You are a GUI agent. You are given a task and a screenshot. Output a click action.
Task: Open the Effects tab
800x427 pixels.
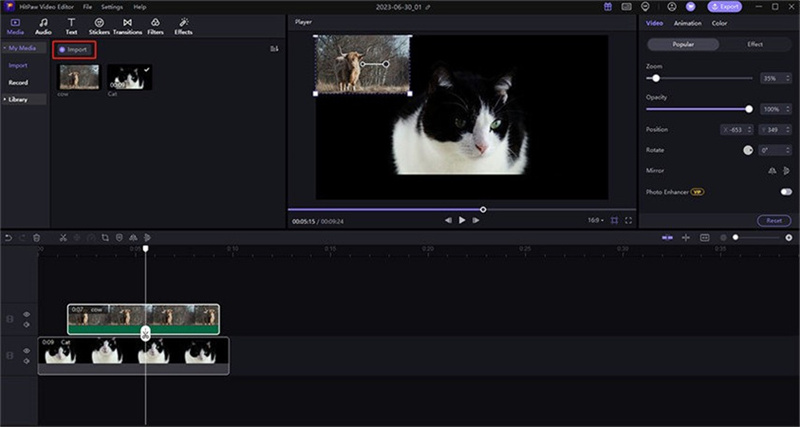pyautogui.click(x=184, y=27)
